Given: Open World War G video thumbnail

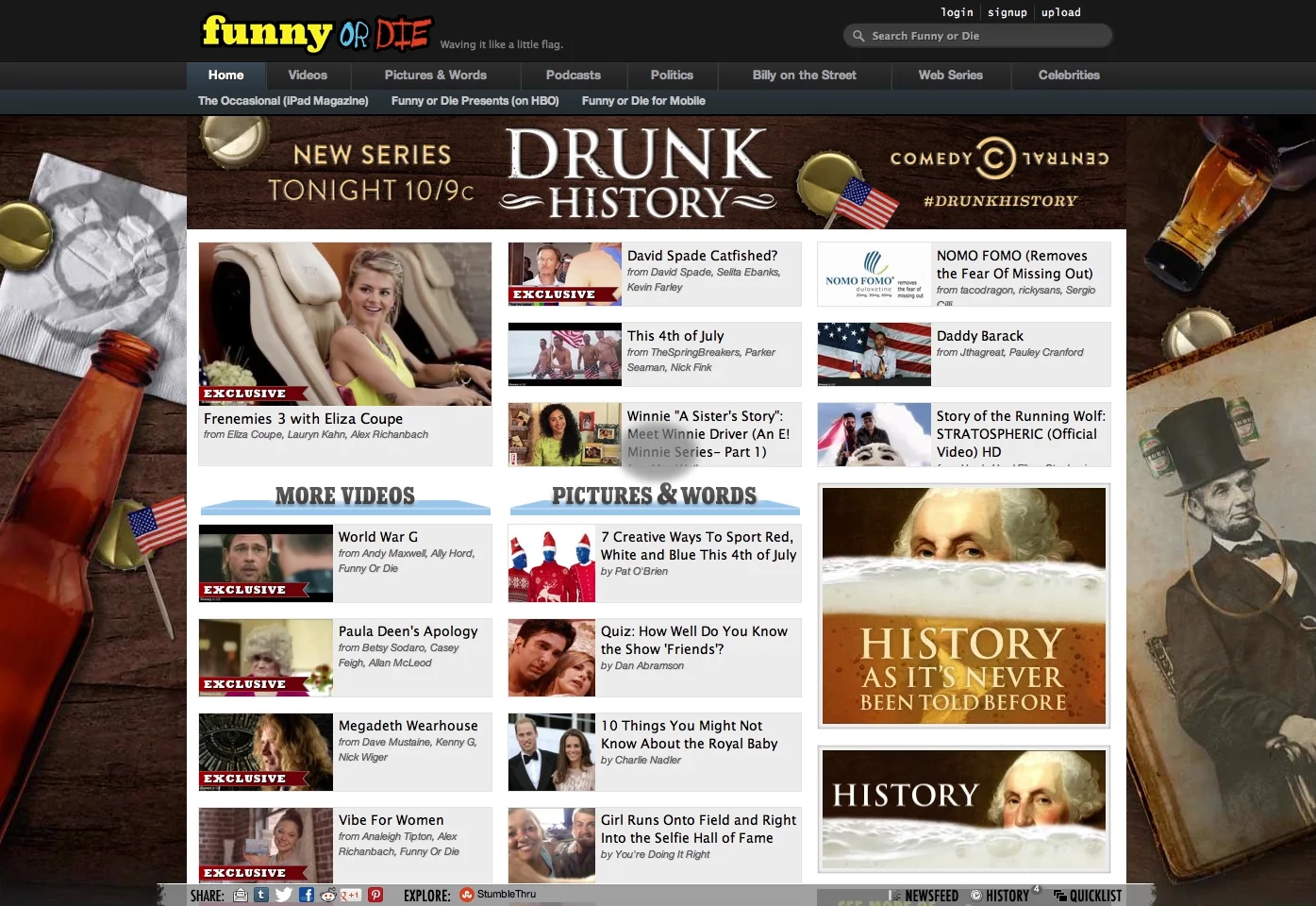Looking at the screenshot, I should (x=266, y=563).
